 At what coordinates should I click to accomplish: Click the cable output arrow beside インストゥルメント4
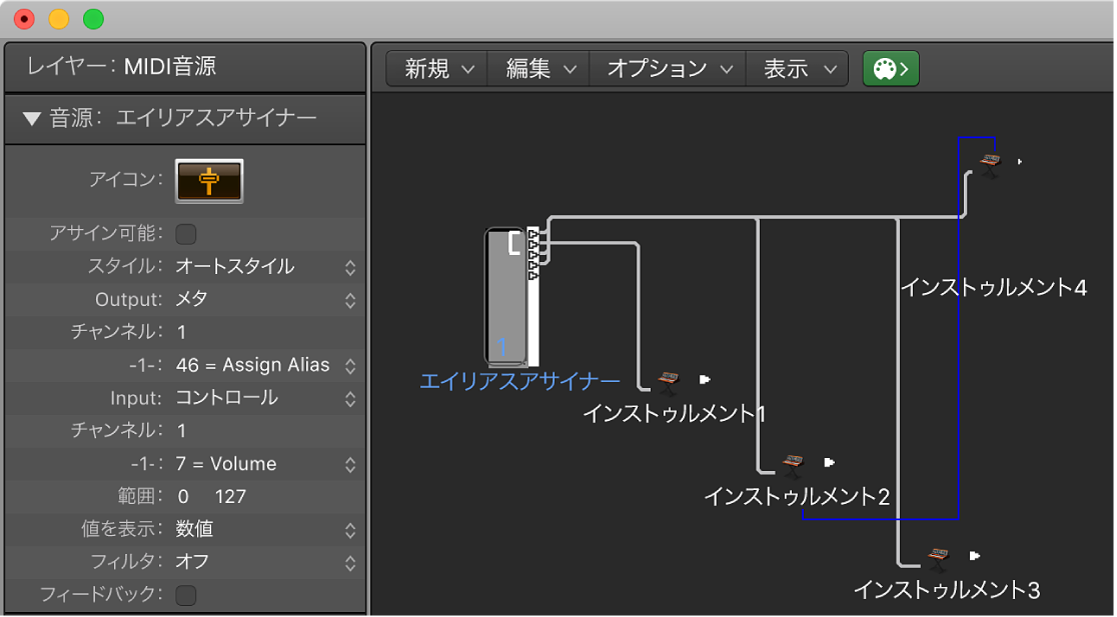pos(1022,161)
